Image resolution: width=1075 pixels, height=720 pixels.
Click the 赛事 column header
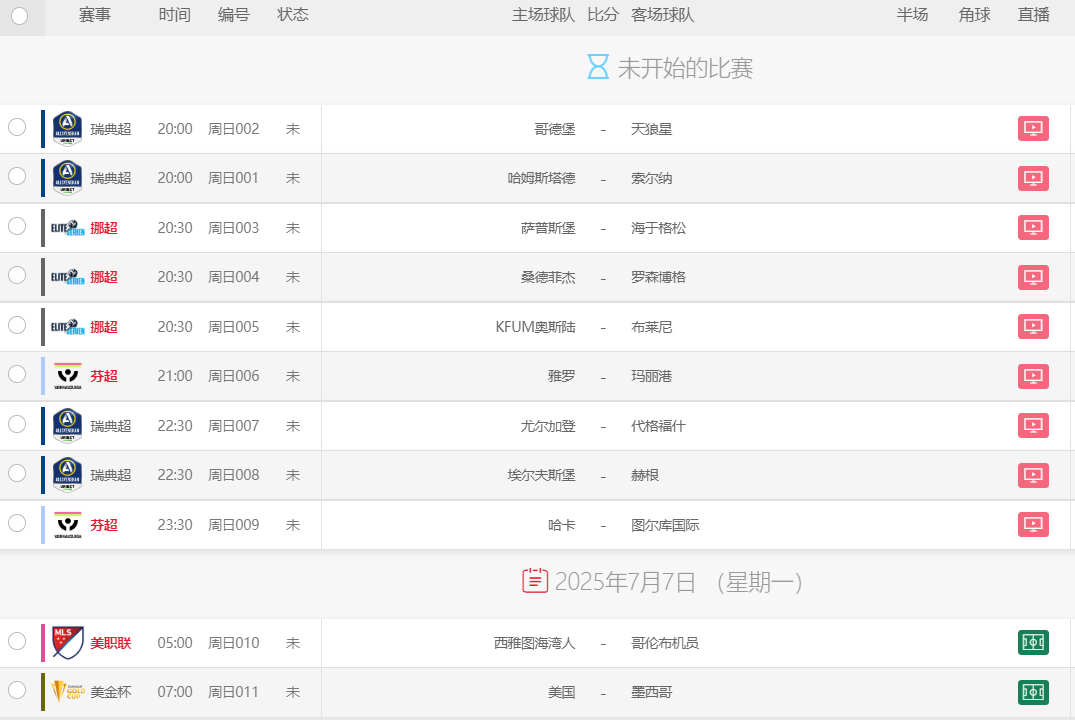click(x=95, y=14)
